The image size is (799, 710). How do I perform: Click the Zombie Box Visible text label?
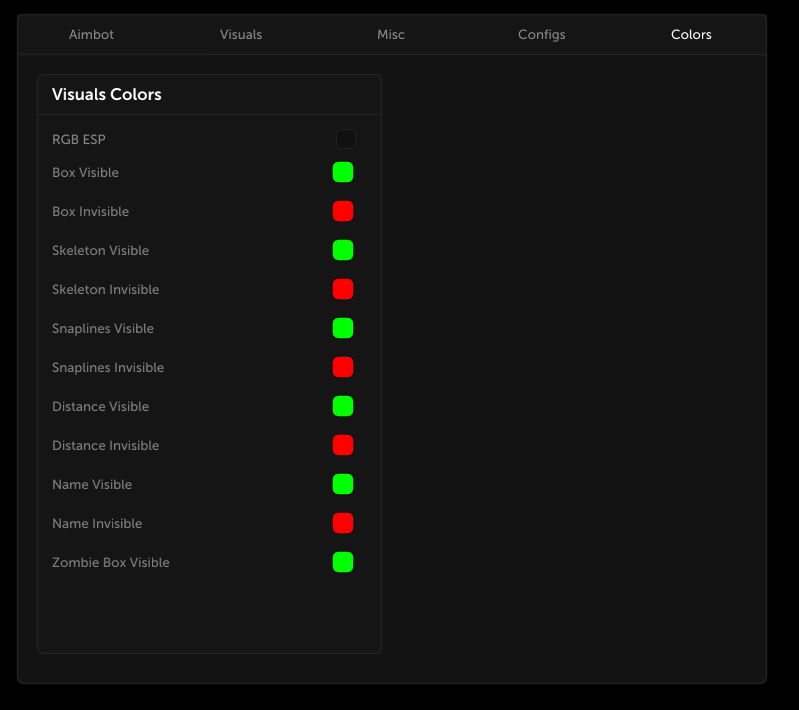tap(111, 563)
